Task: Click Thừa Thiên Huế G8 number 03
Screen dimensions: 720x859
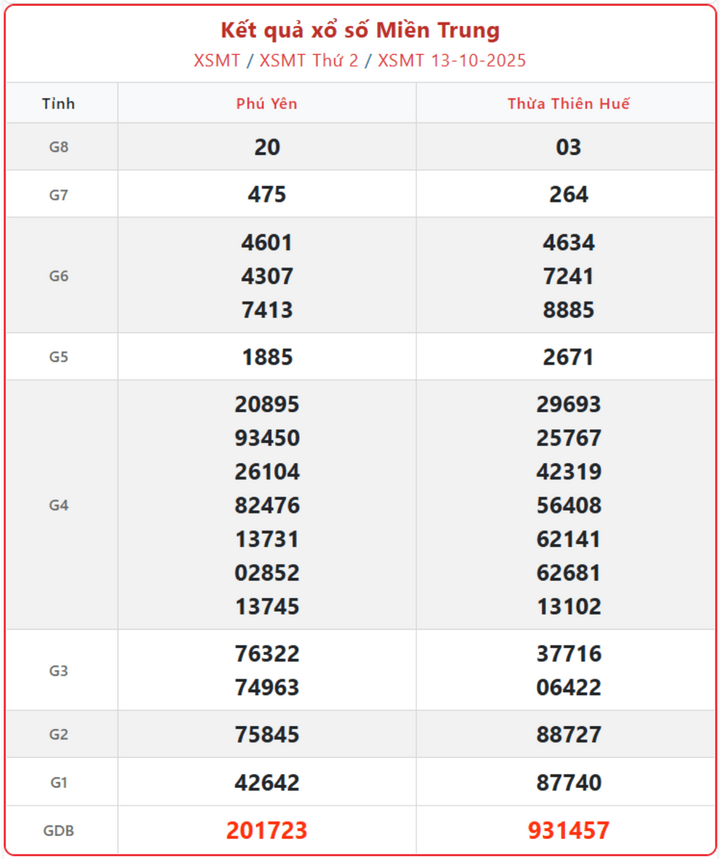Action: 568,147
